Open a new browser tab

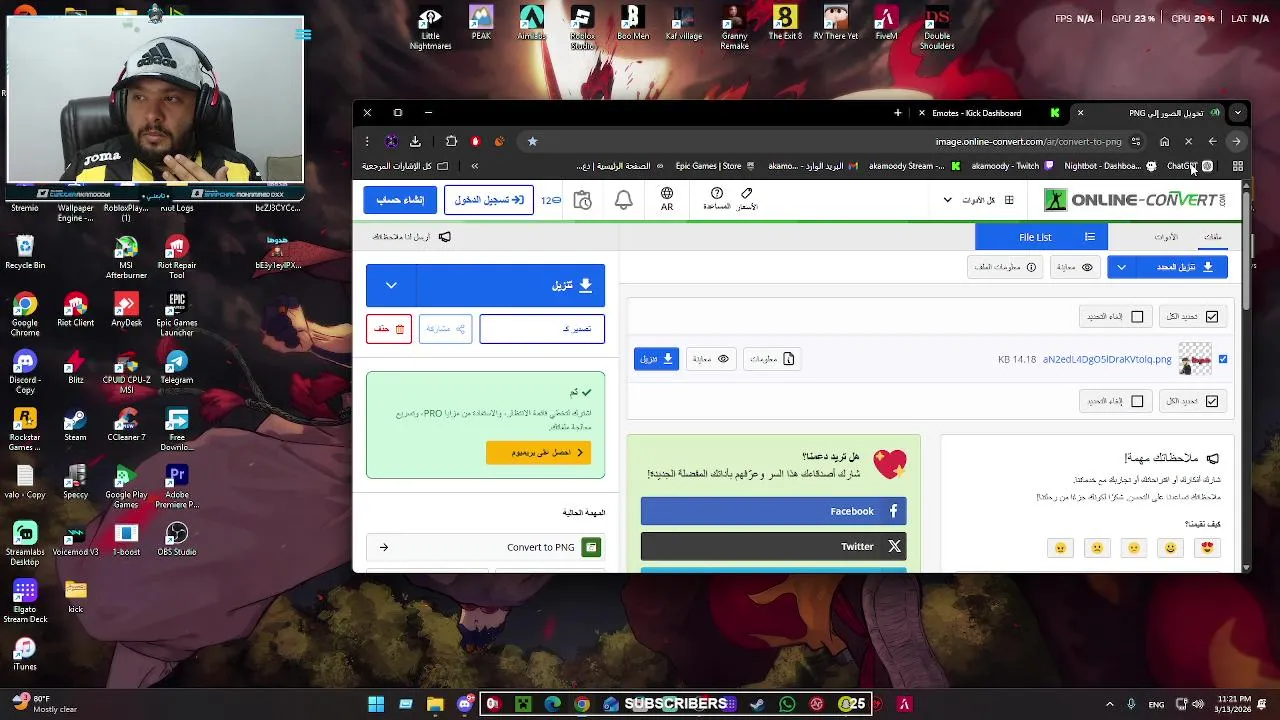[x=897, y=113]
